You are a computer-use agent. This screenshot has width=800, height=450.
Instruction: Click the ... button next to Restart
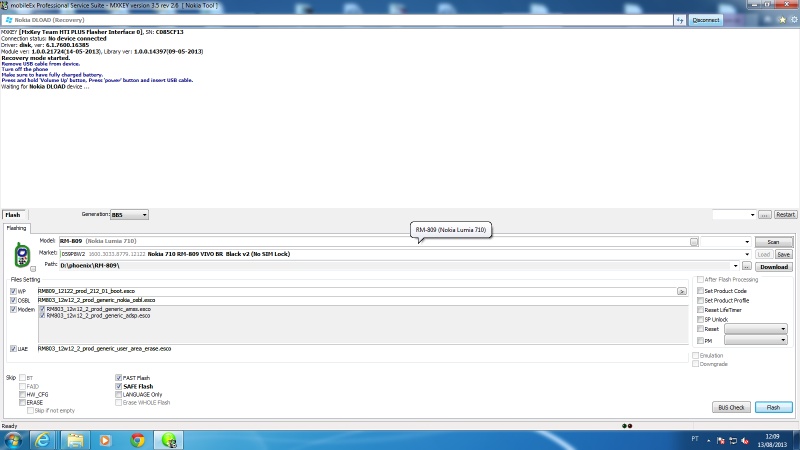pyautogui.click(x=764, y=215)
